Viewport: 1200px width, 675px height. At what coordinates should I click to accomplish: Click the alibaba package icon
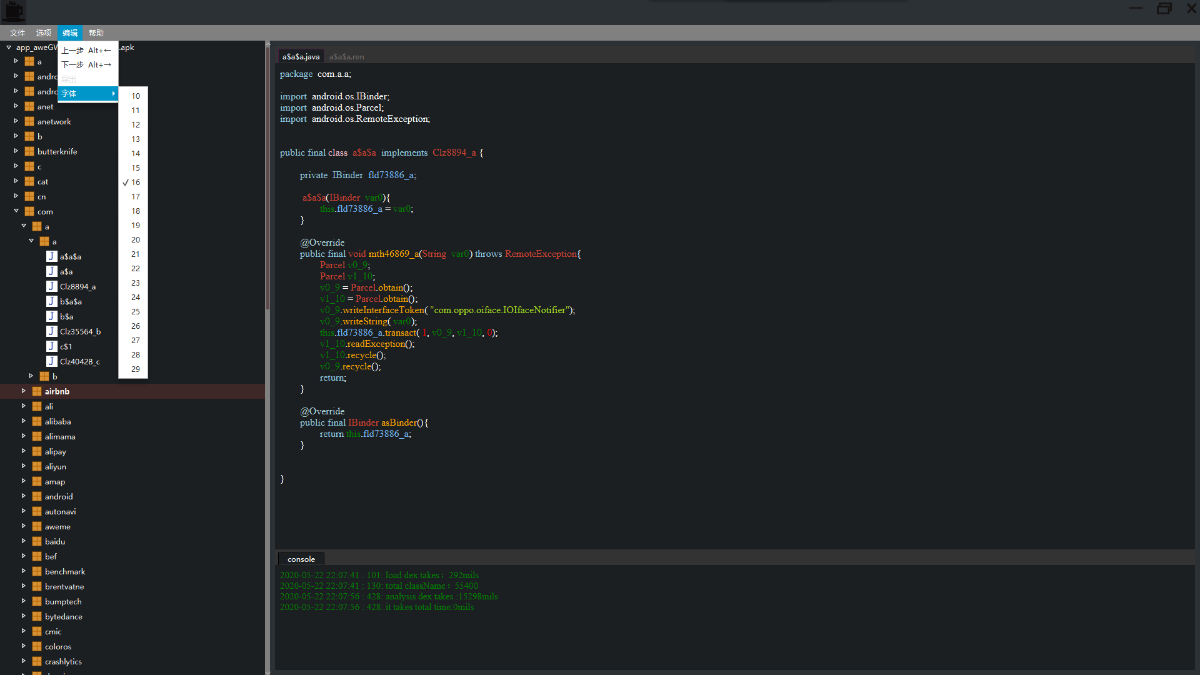tap(37, 421)
